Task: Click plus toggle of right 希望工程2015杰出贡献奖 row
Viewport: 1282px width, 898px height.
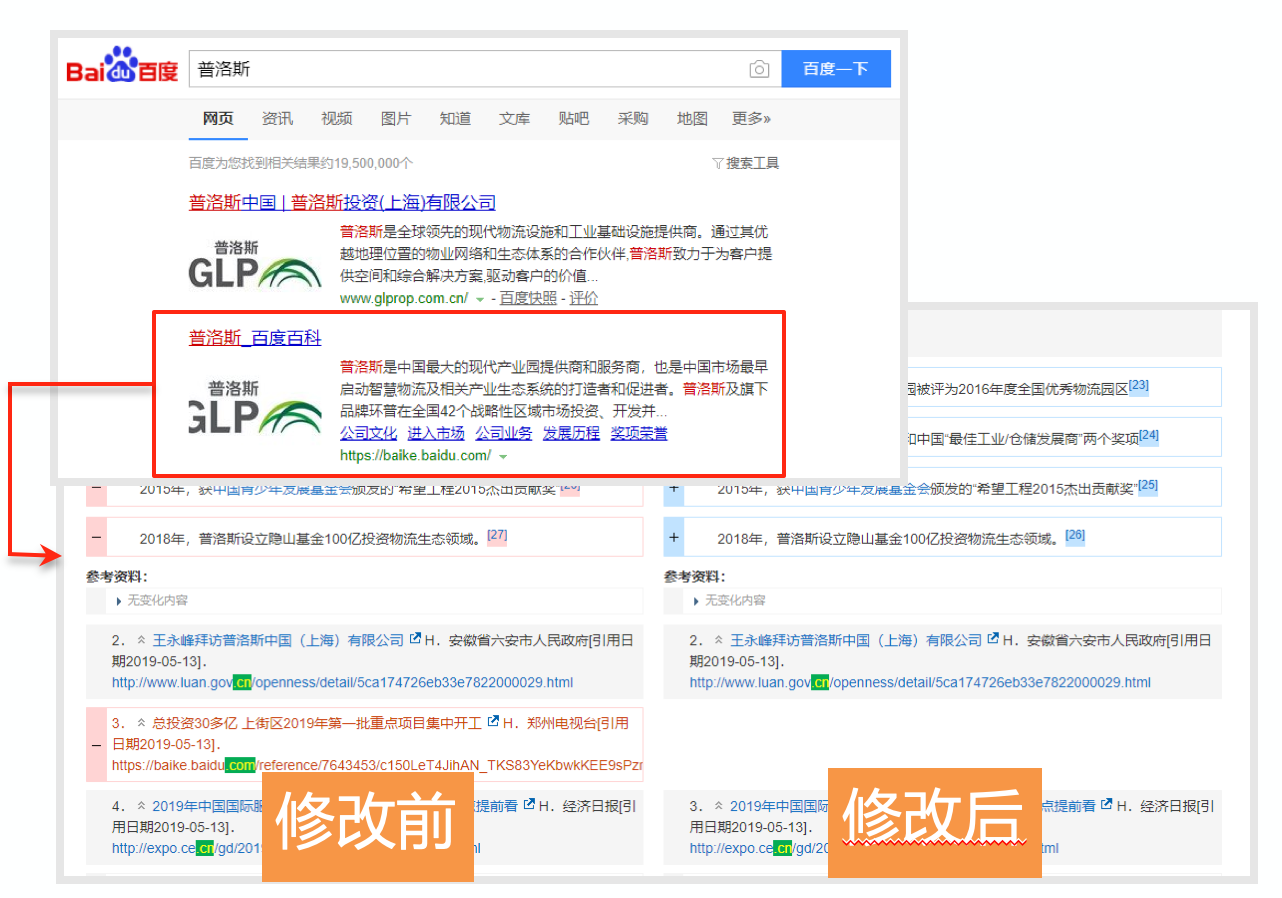Action: (674, 488)
